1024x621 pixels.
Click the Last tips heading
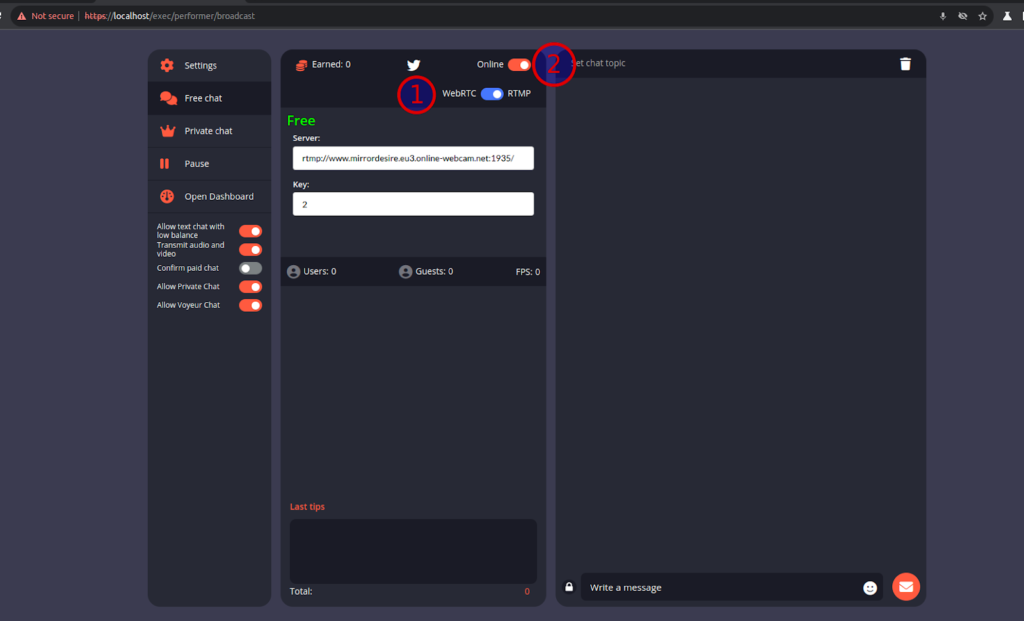click(x=307, y=507)
